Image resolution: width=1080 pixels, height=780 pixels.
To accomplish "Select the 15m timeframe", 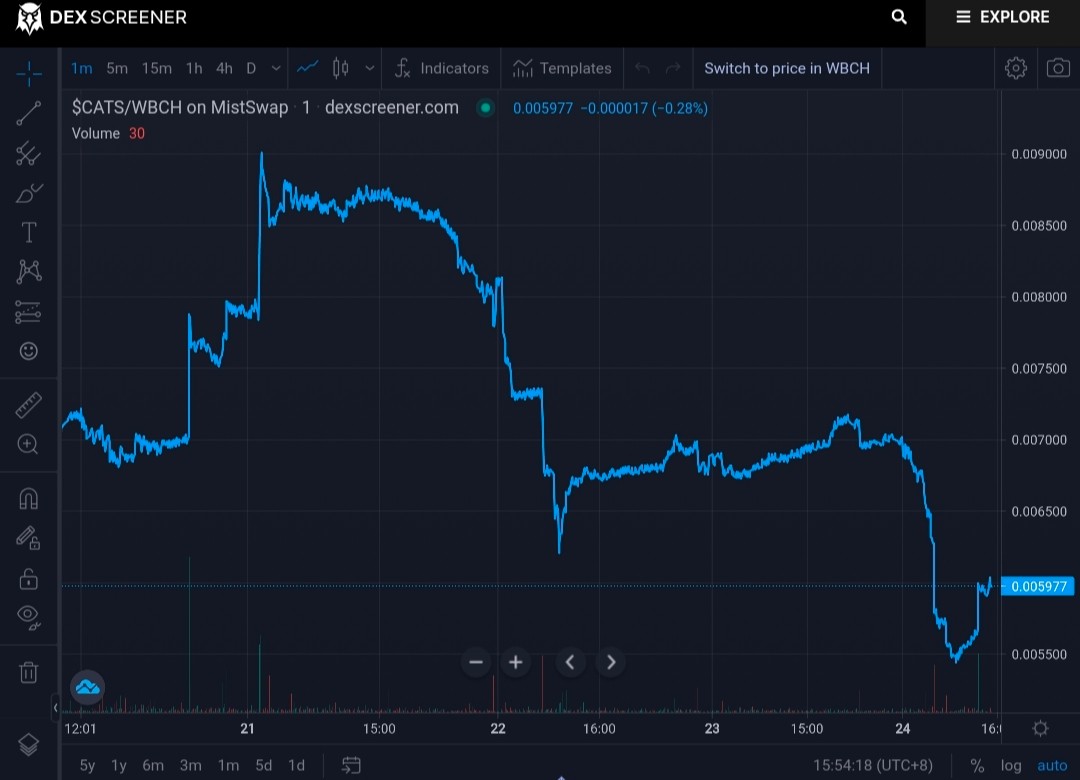I will [156, 68].
